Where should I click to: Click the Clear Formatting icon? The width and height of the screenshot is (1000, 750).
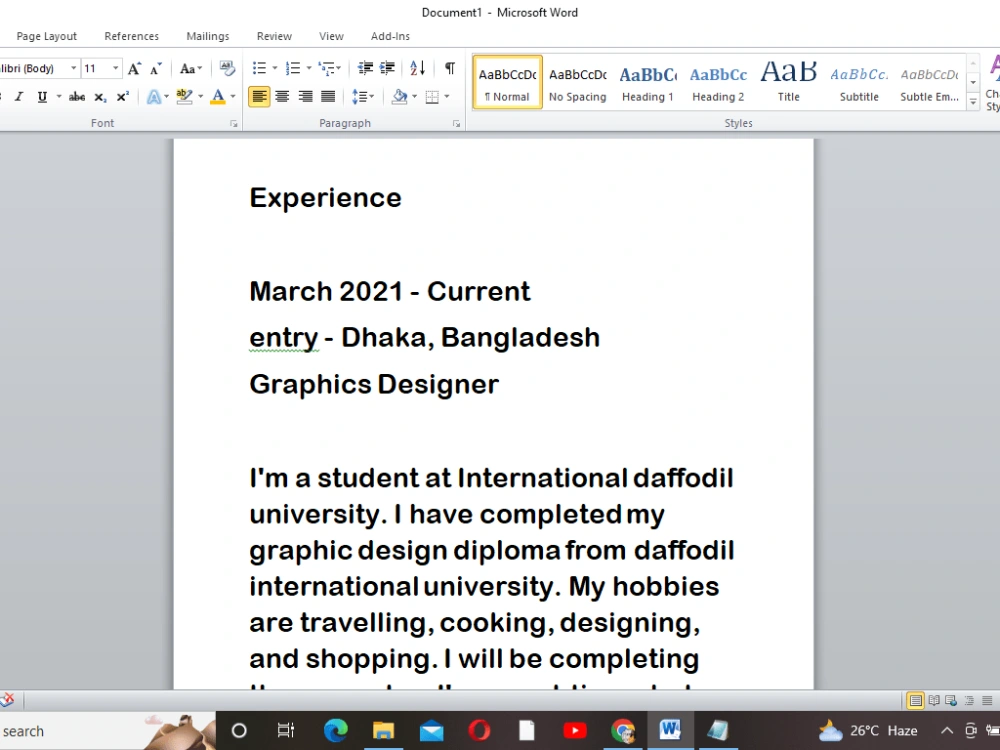[x=226, y=68]
